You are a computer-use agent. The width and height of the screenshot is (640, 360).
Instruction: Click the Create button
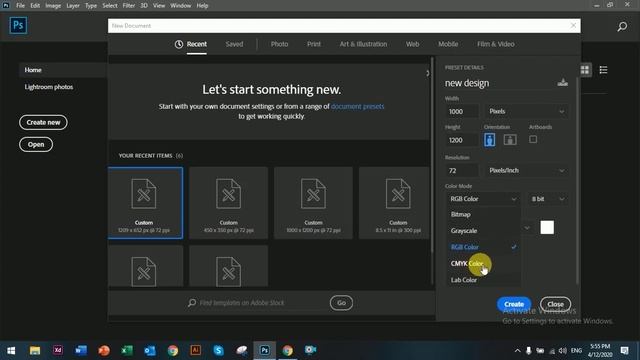point(514,304)
